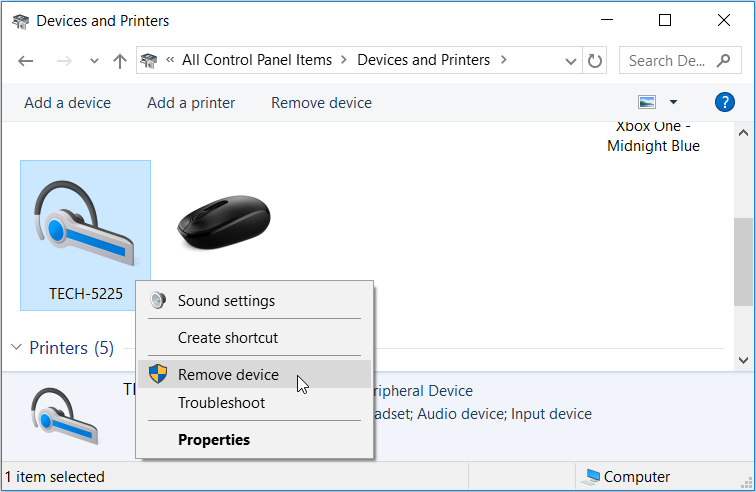The height and width of the screenshot is (492, 756).
Task: Click the change view icon
Action: click(x=647, y=102)
